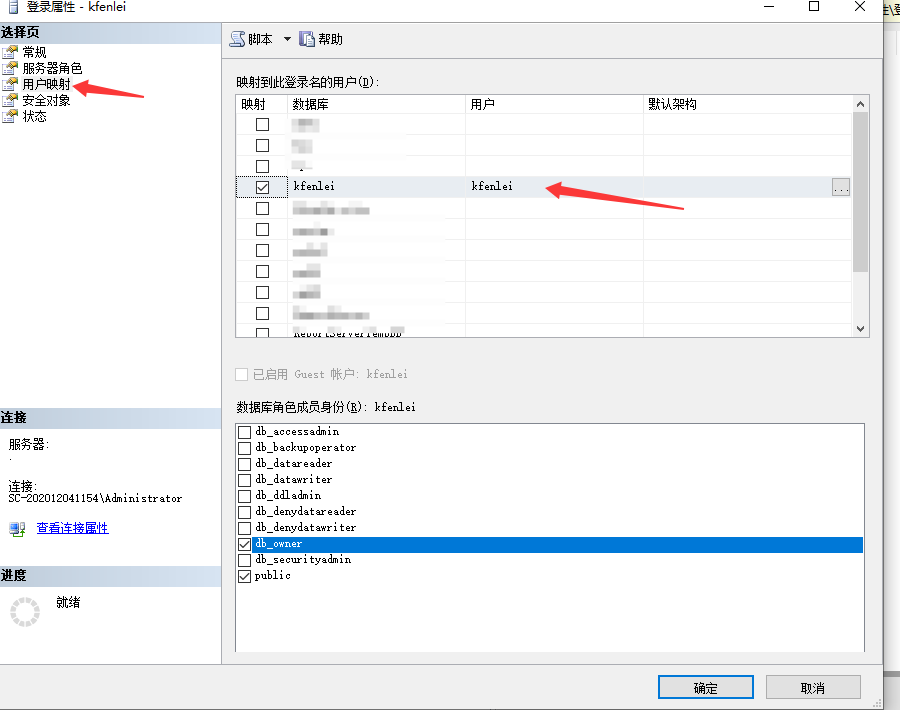Screen dimensions: 900x710
Task: Click the 用户 column header
Action: point(554,104)
